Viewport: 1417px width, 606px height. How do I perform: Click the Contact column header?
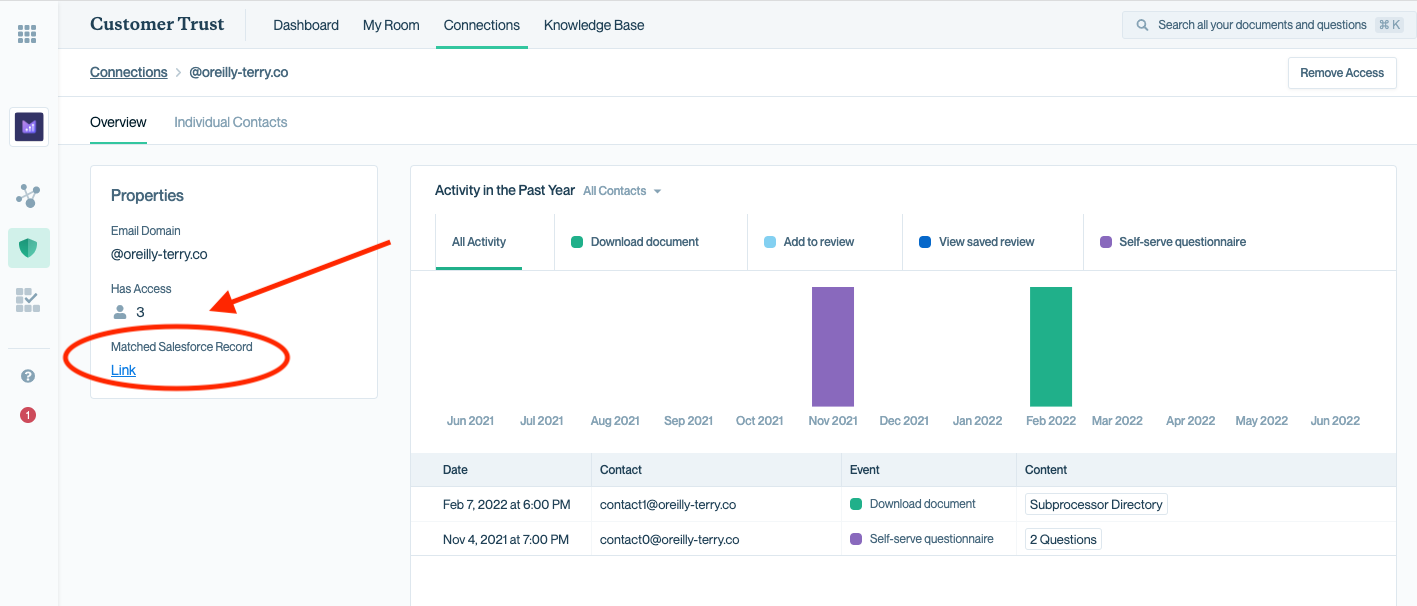(621, 470)
